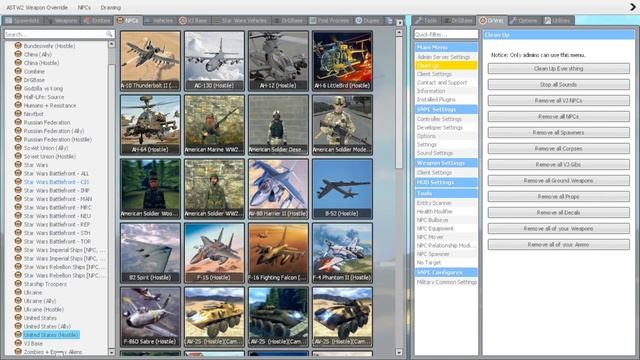640x360 pixels.
Task: Collapse the SNPC Configures section header
Action: (x=446, y=272)
